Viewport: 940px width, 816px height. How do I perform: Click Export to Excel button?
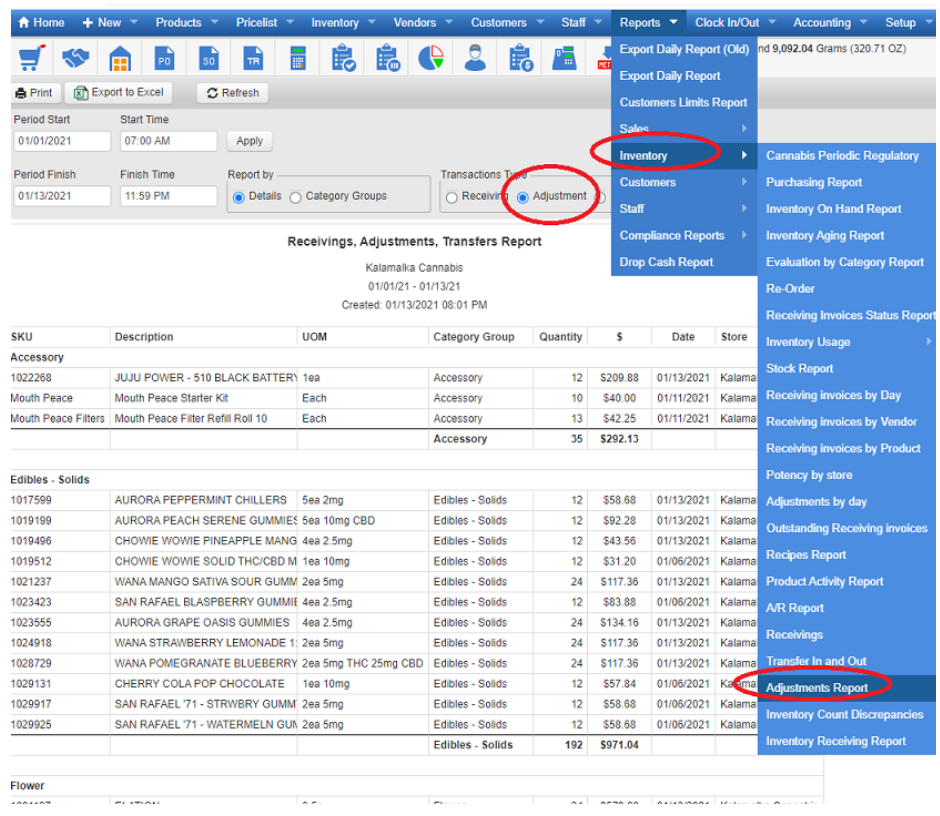(119, 92)
